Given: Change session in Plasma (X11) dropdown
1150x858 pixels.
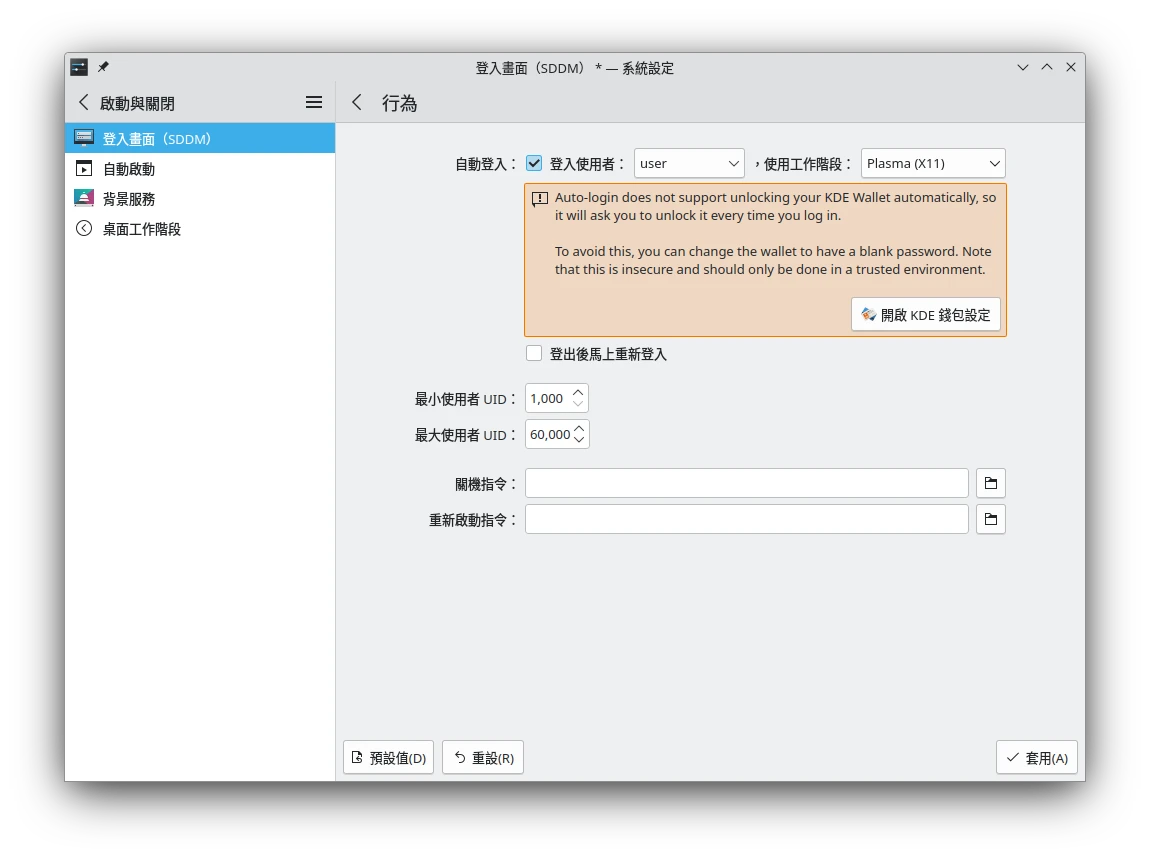Looking at the screenshot, I should 932,163.
